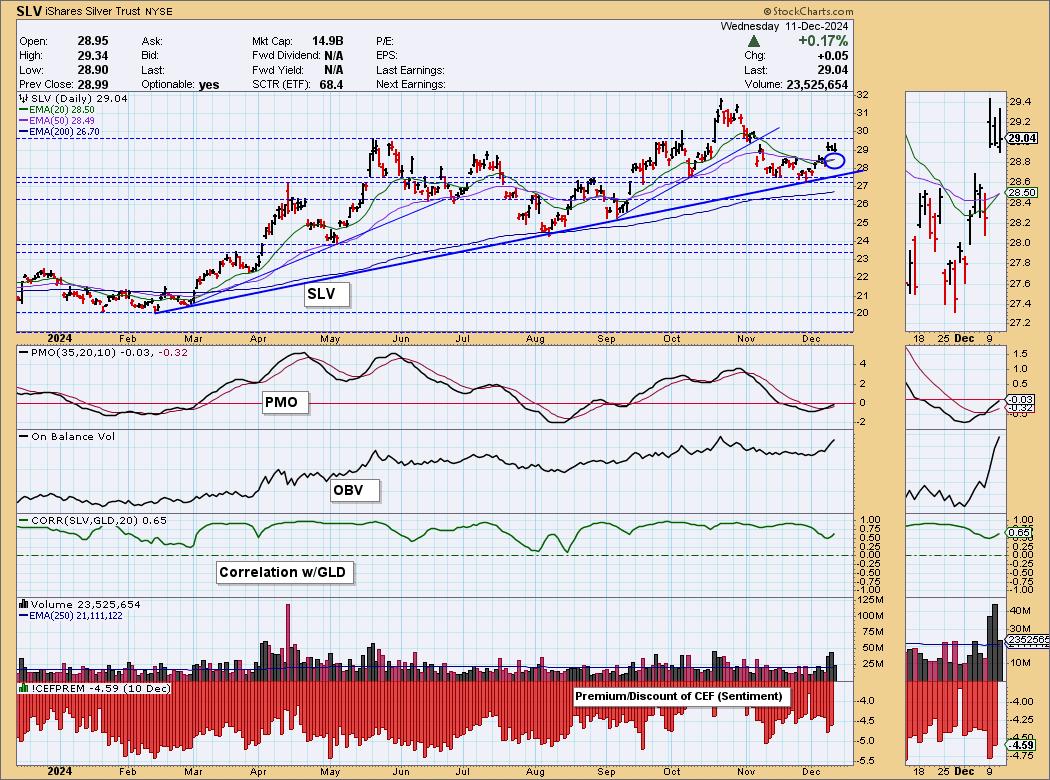This screenshot has height=780, width=1050.
Task: Click the iShares Silver Trust name
Action: click(91, 12)
